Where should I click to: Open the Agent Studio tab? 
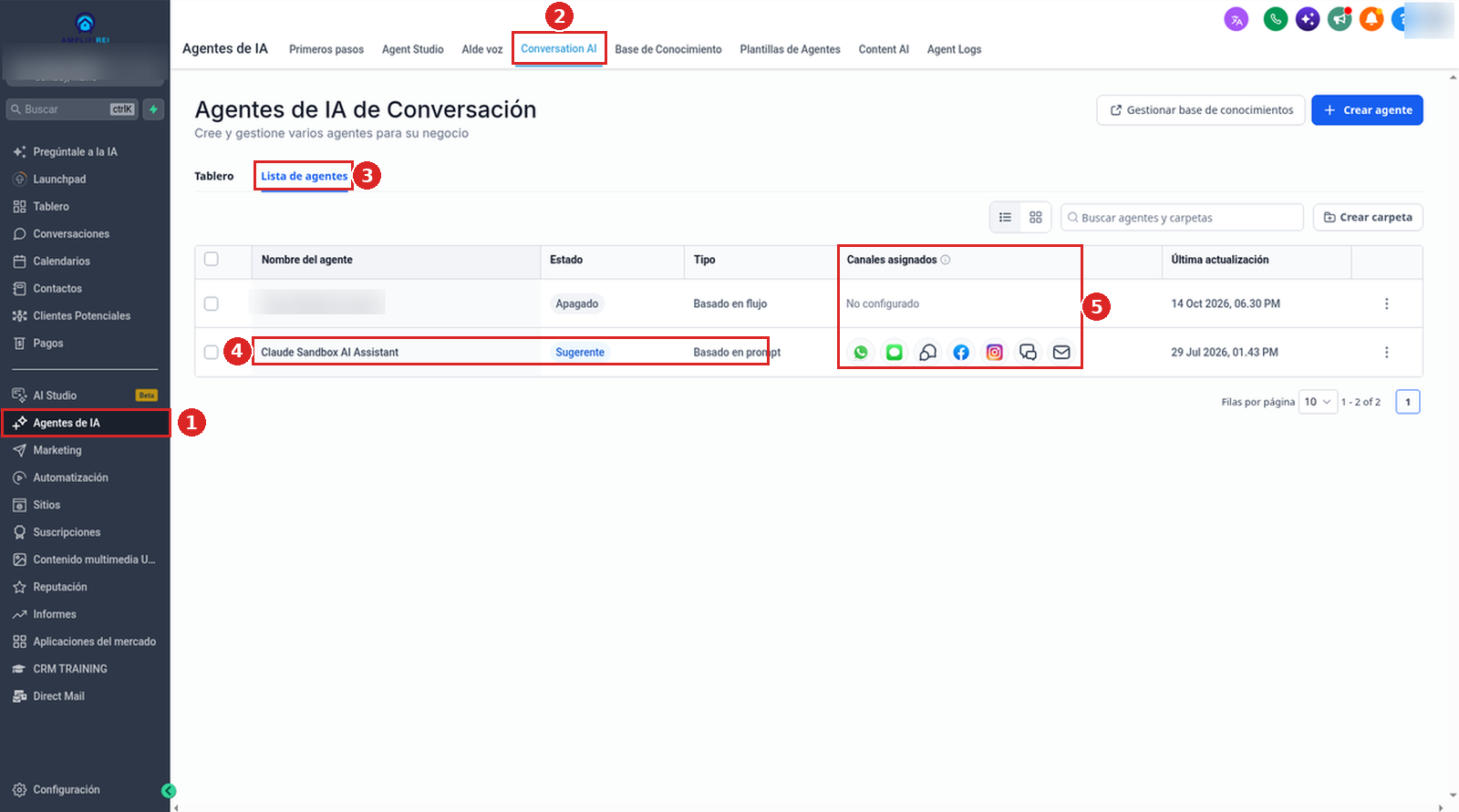pos(413,49)
